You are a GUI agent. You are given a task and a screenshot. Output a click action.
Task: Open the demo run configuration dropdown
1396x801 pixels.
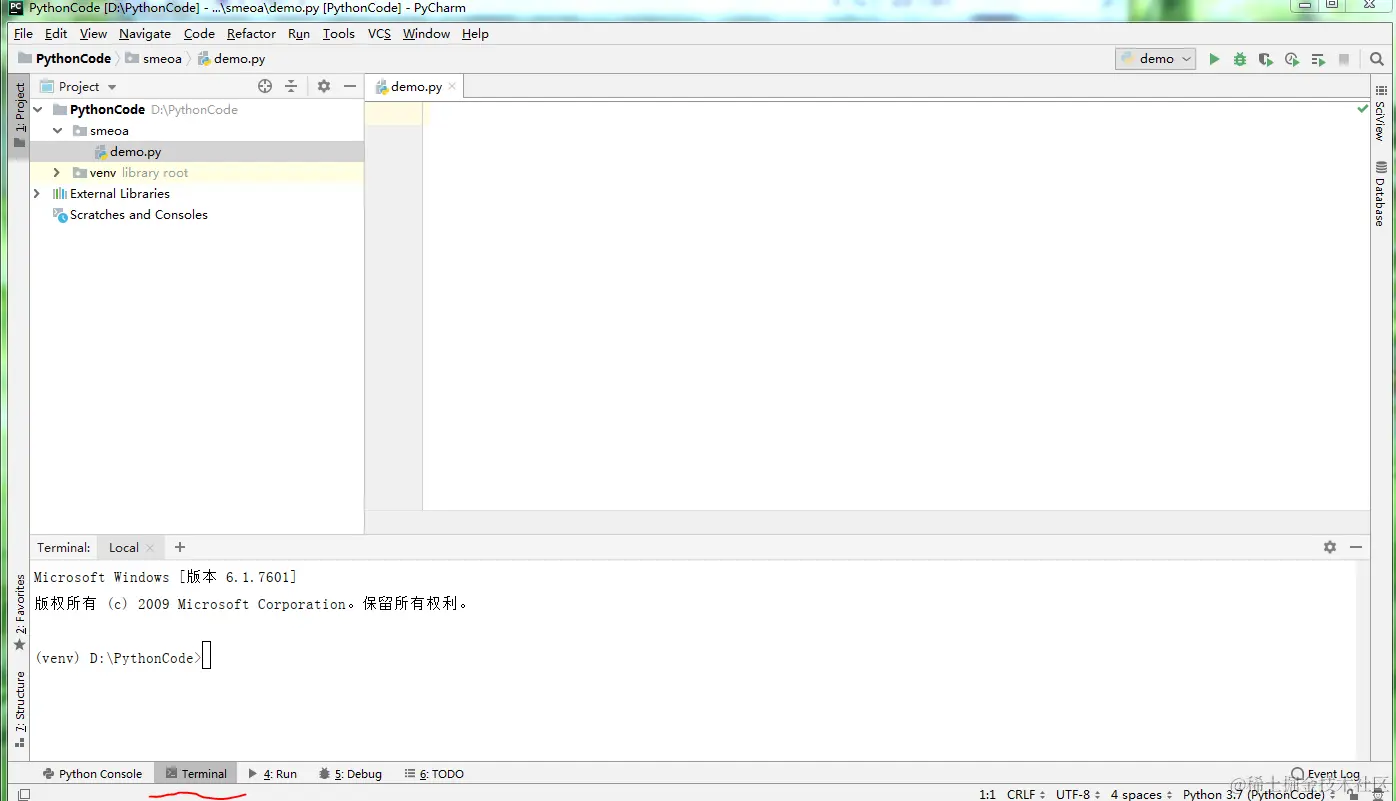tap(1186, 58)
